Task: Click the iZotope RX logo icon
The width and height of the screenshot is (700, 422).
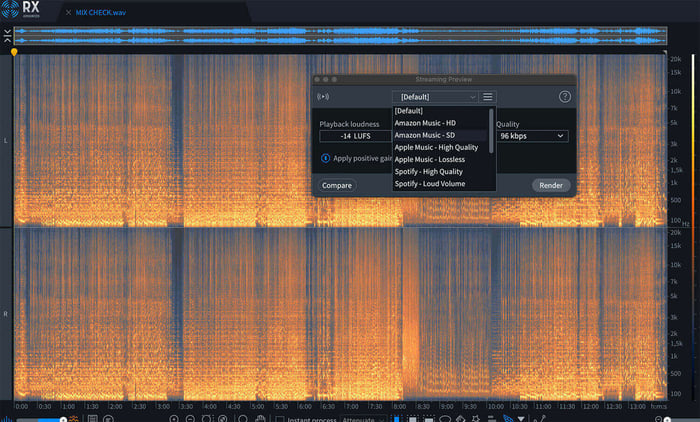Action: (x=10, y=8)
